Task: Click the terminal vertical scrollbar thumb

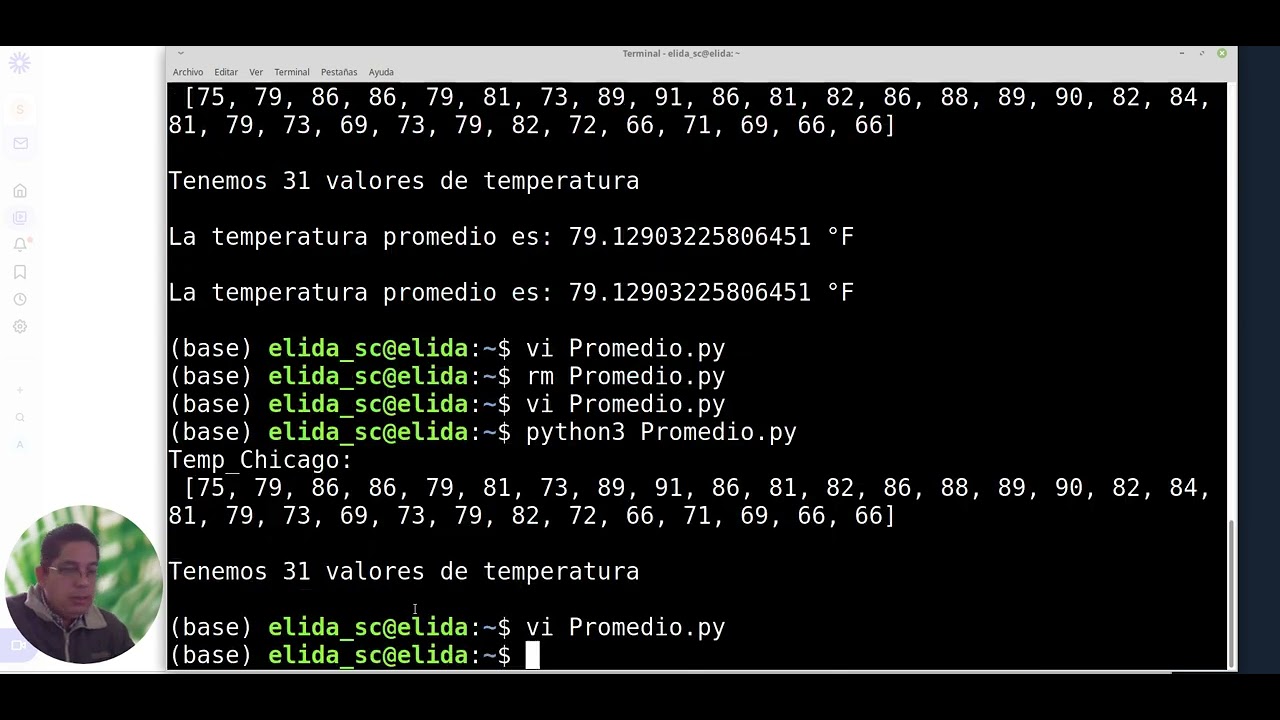Action: tap(1232, 593)
